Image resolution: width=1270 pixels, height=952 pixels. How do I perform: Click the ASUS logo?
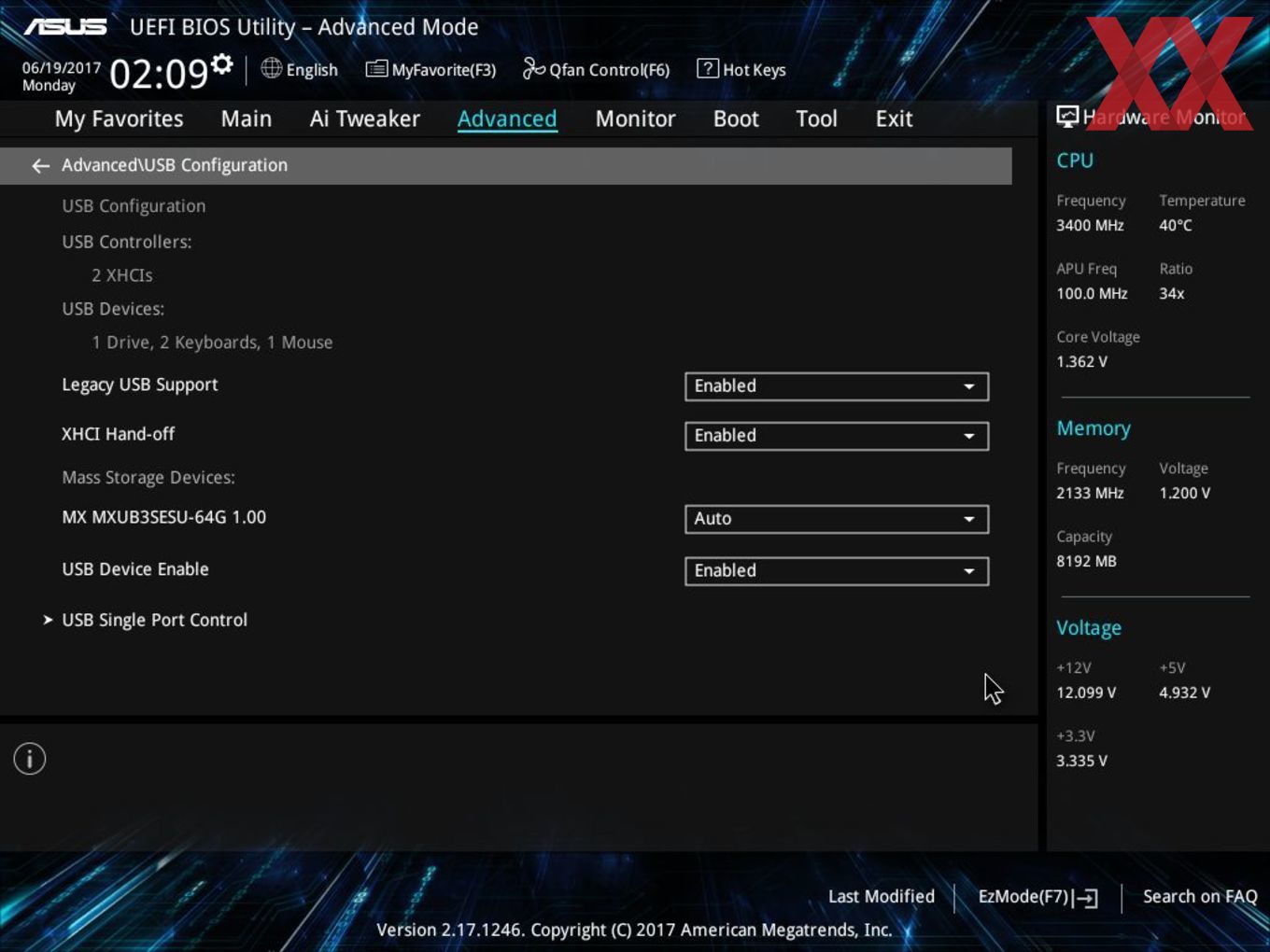[65, 26]
